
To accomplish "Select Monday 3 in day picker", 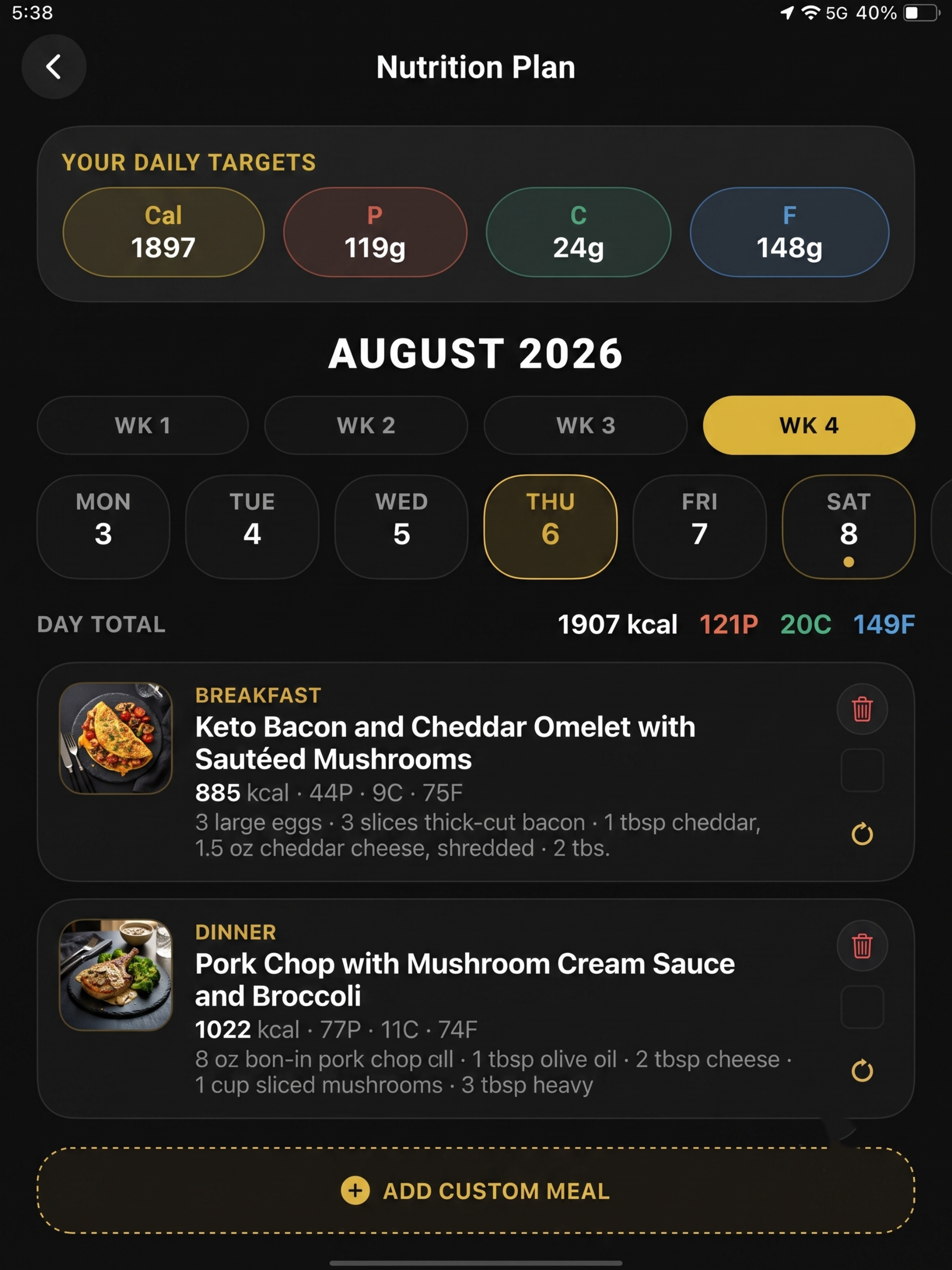I will tap(103, 527).
